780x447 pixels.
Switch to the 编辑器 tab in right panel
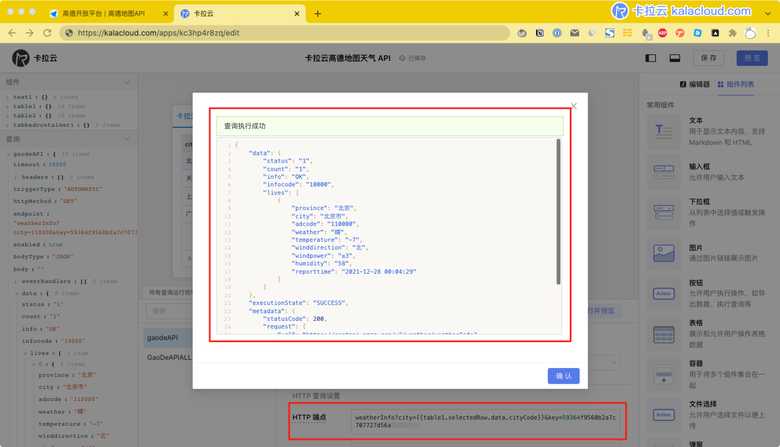[694, 85]
